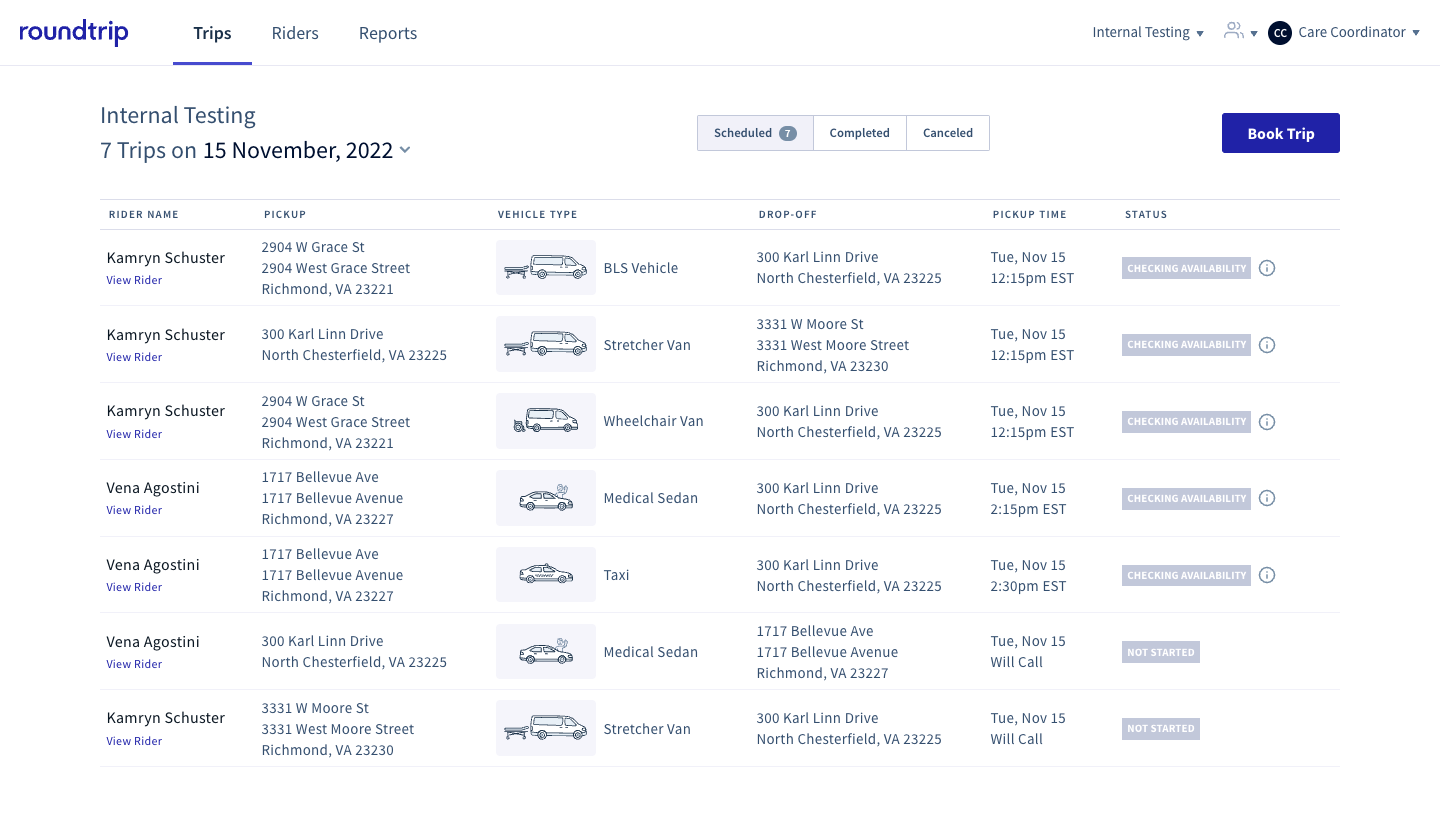Click the Wheelchair Van vehicle icon
Viewport: 1440px width, 821px height.
546,421
